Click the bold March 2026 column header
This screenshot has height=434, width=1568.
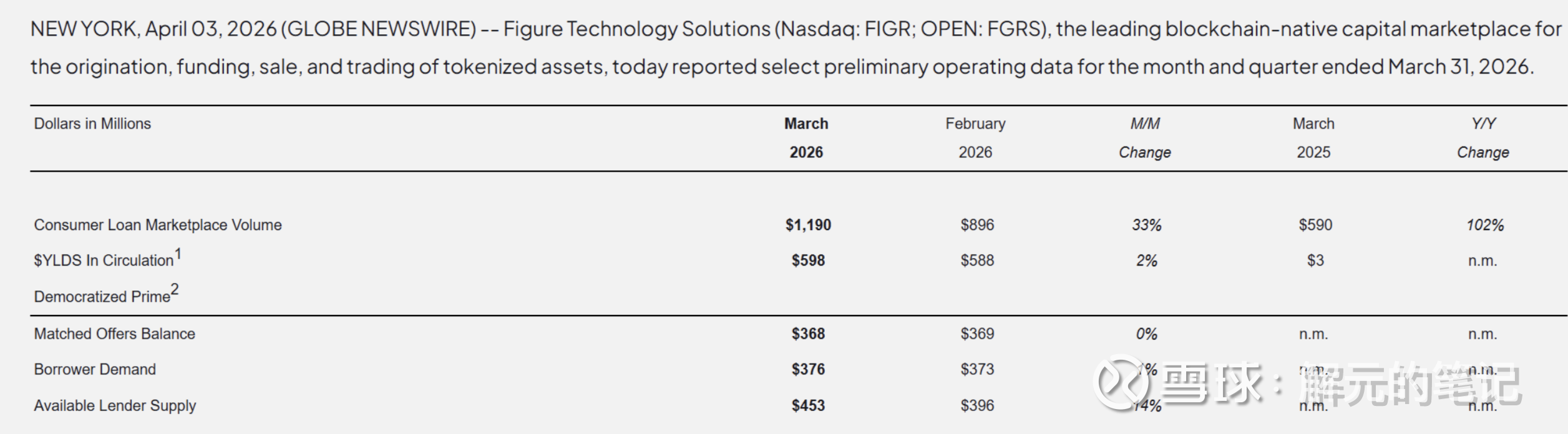point(806,138)
